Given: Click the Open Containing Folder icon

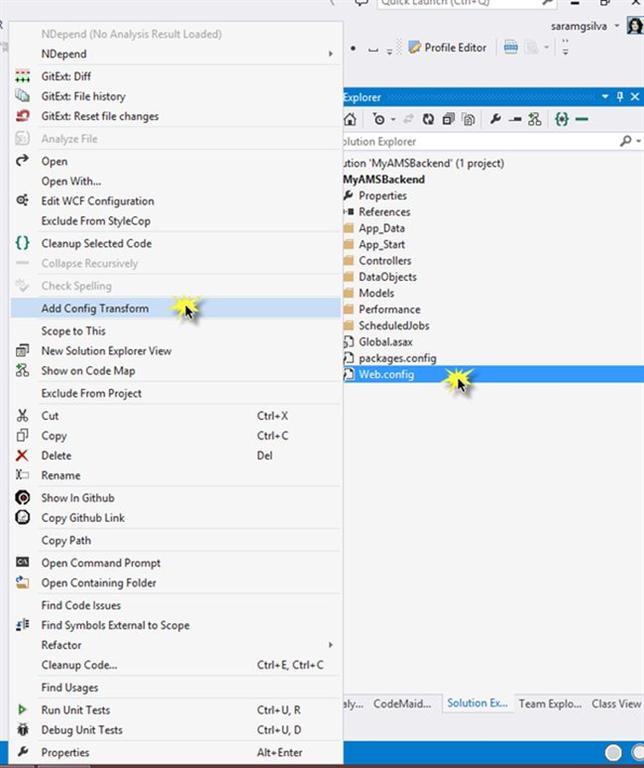Looking at the screenshot, I should pyautogui.click(x=23, y=583).
